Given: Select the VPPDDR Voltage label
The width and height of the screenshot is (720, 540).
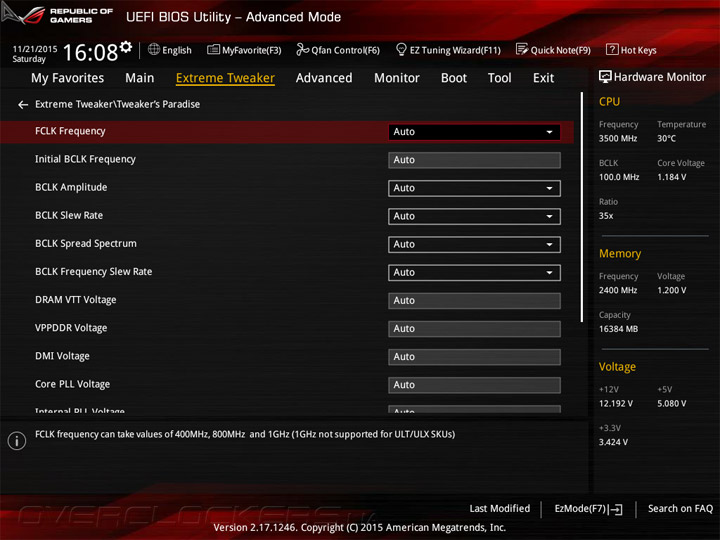Looking at the screenshot, I should pos(71,328).
